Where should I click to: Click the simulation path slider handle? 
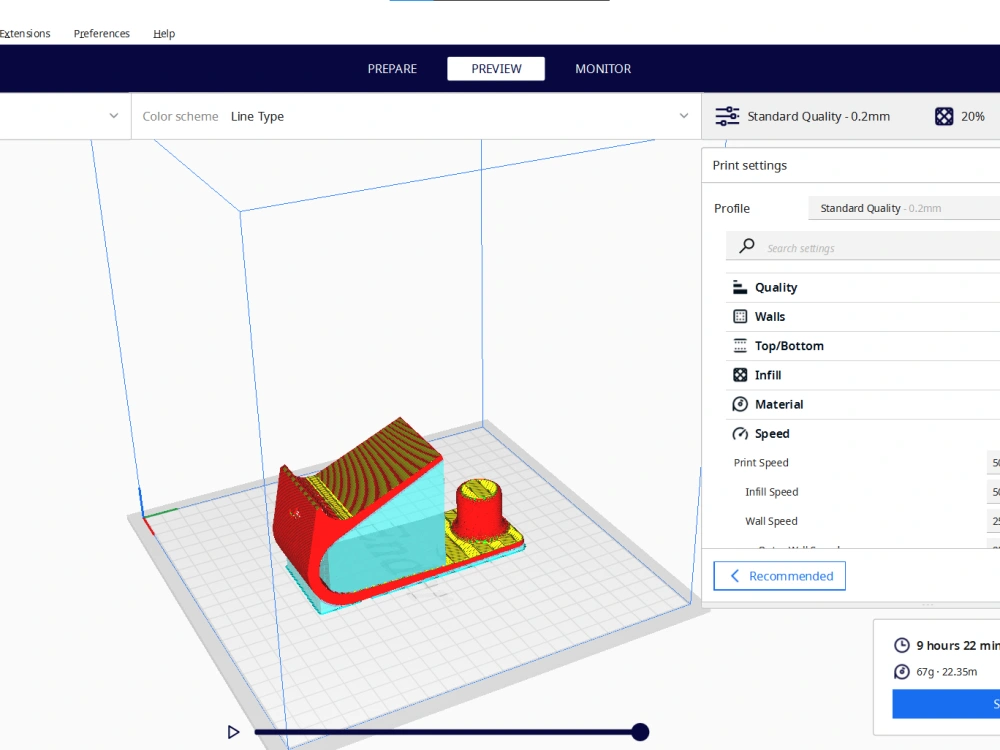click(x=640, y=732)
